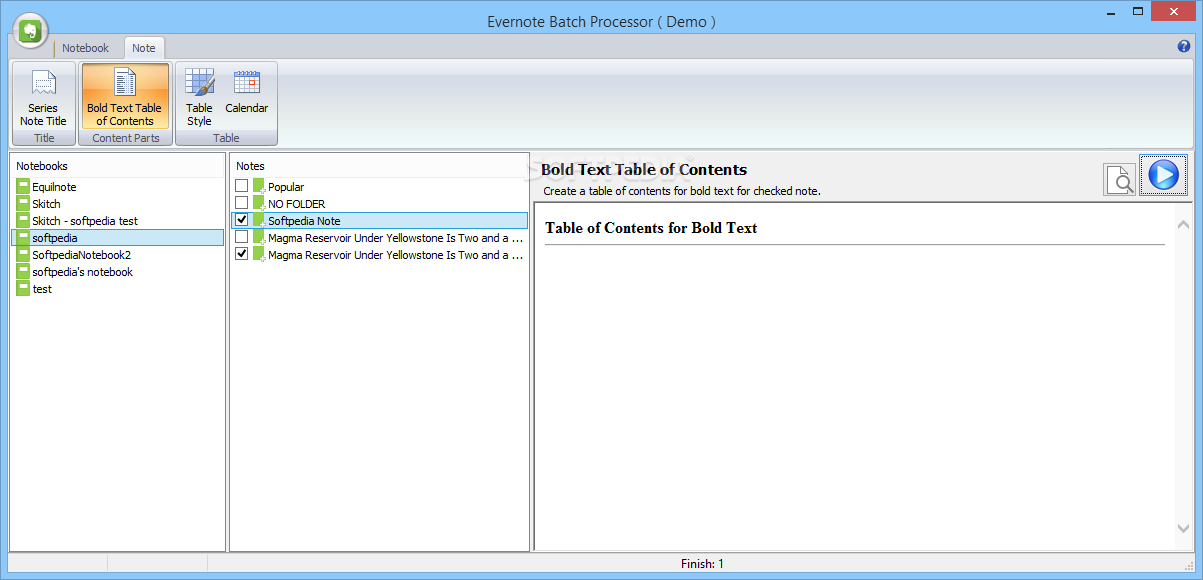
Task: Close the Evernote Batch Processor window
Action: point(1174,11)
